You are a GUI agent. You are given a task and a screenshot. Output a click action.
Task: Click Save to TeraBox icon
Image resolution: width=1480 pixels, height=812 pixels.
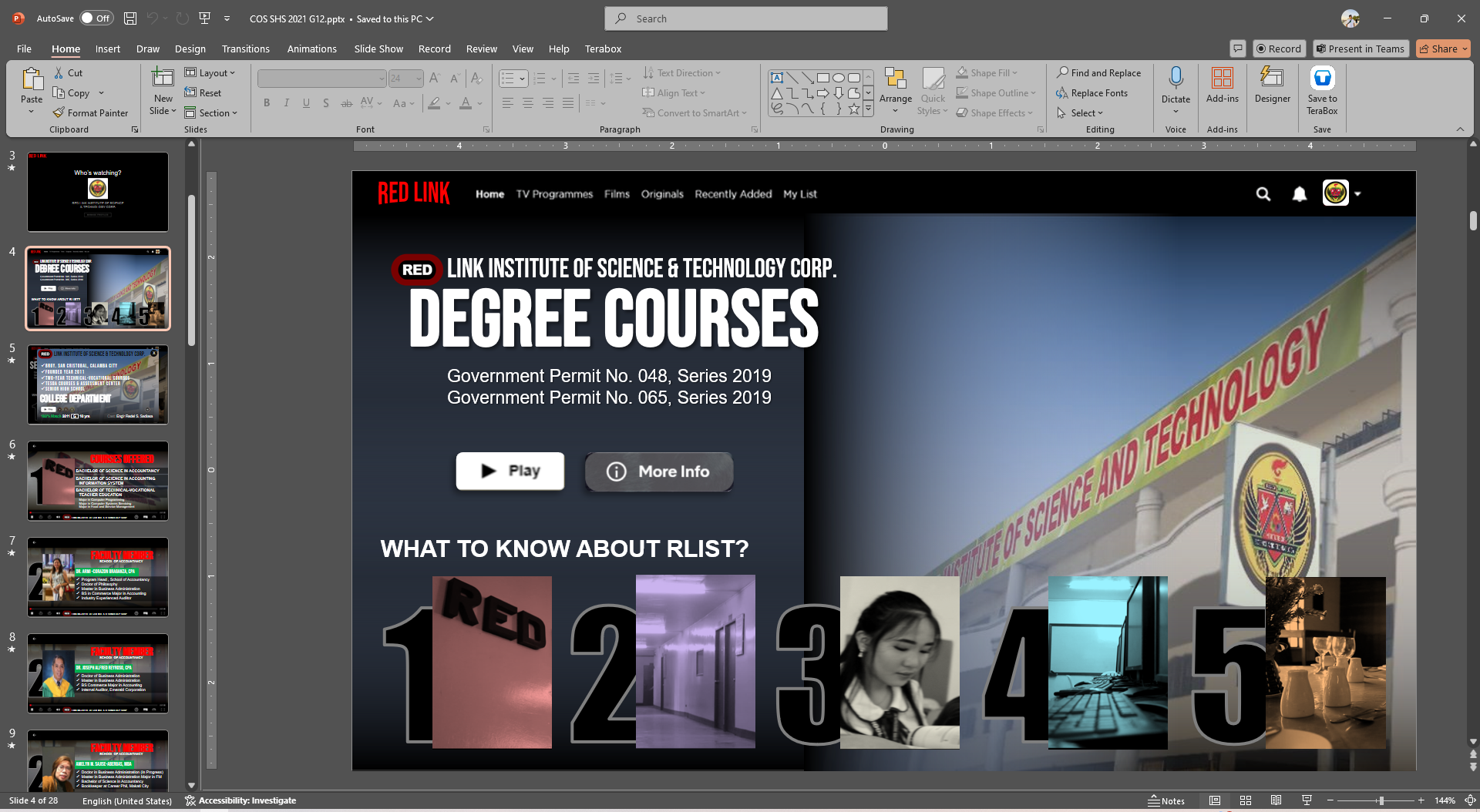coord(1322,79)
